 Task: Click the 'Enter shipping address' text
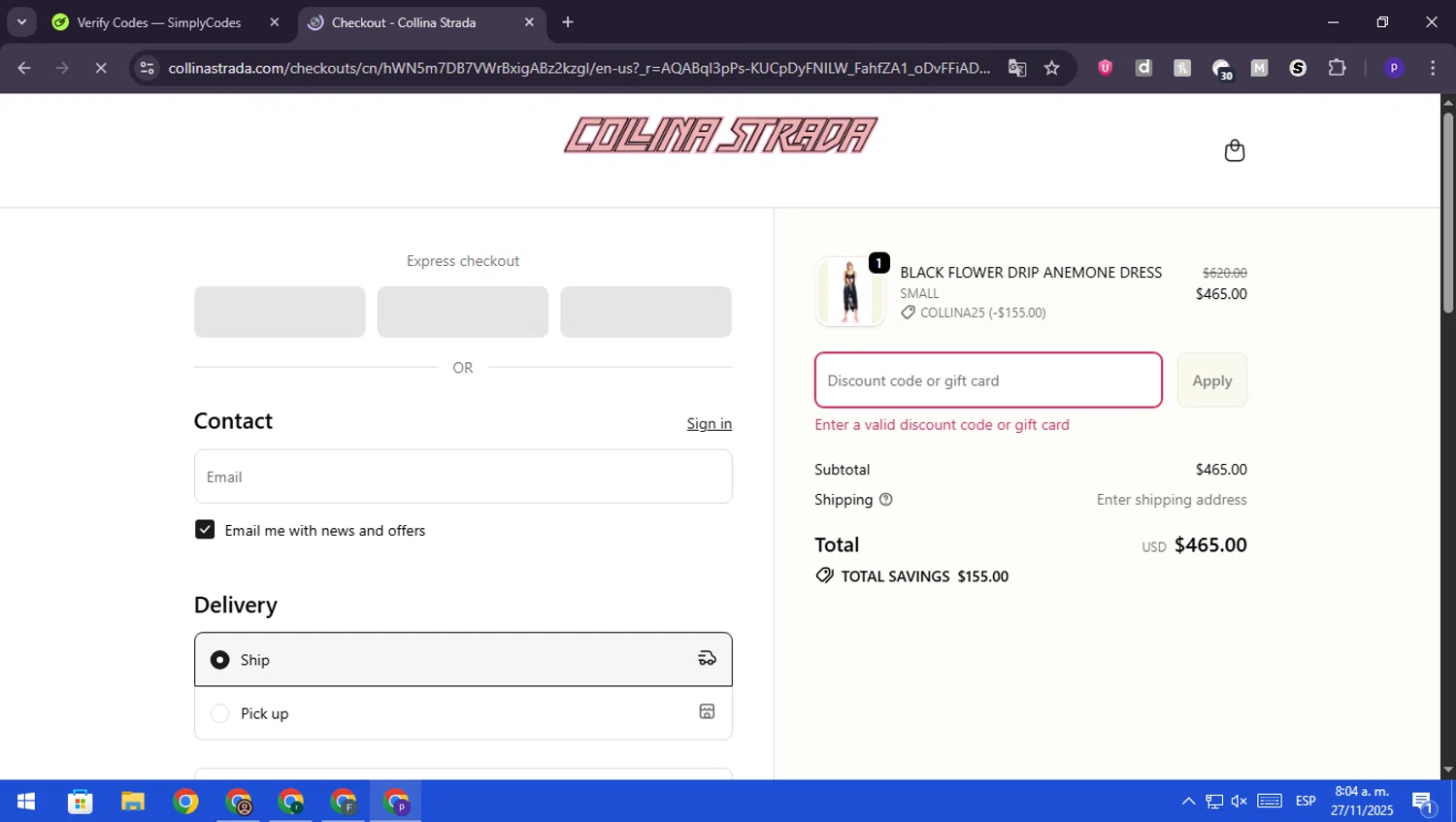1172,500
